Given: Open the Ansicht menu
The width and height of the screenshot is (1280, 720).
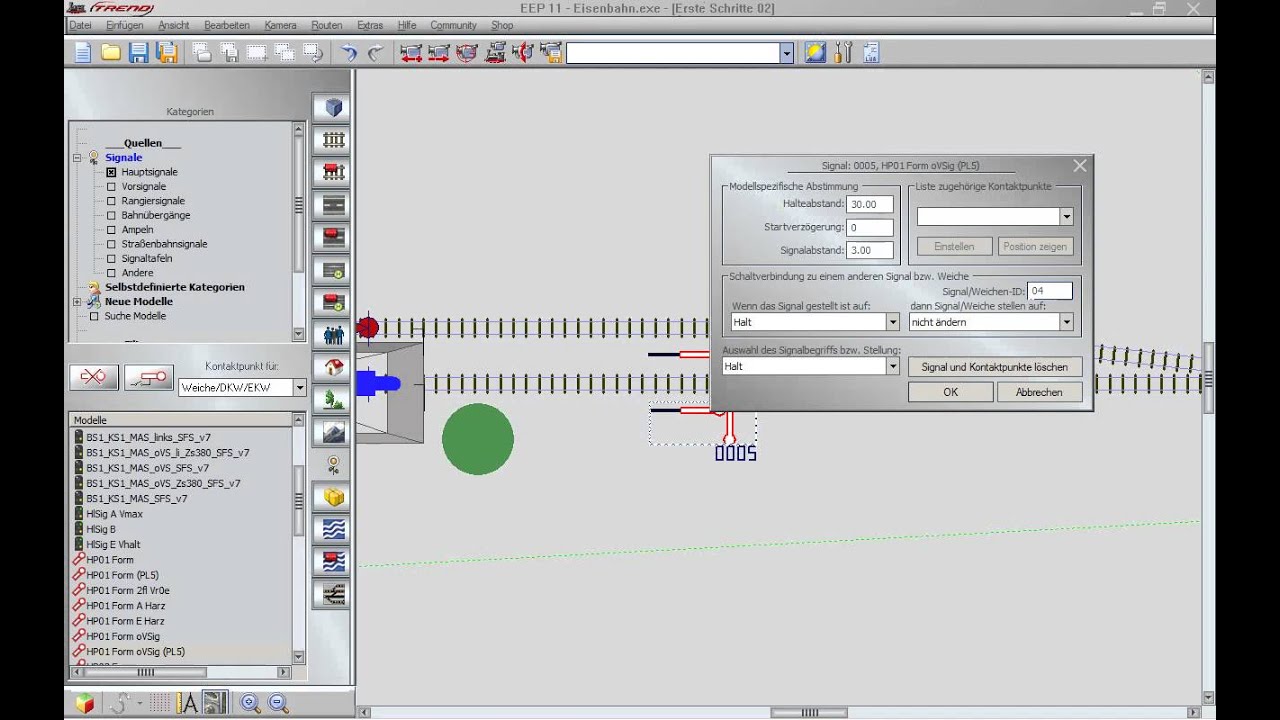Looking at the screenshot, I should (x=174, y=25).
